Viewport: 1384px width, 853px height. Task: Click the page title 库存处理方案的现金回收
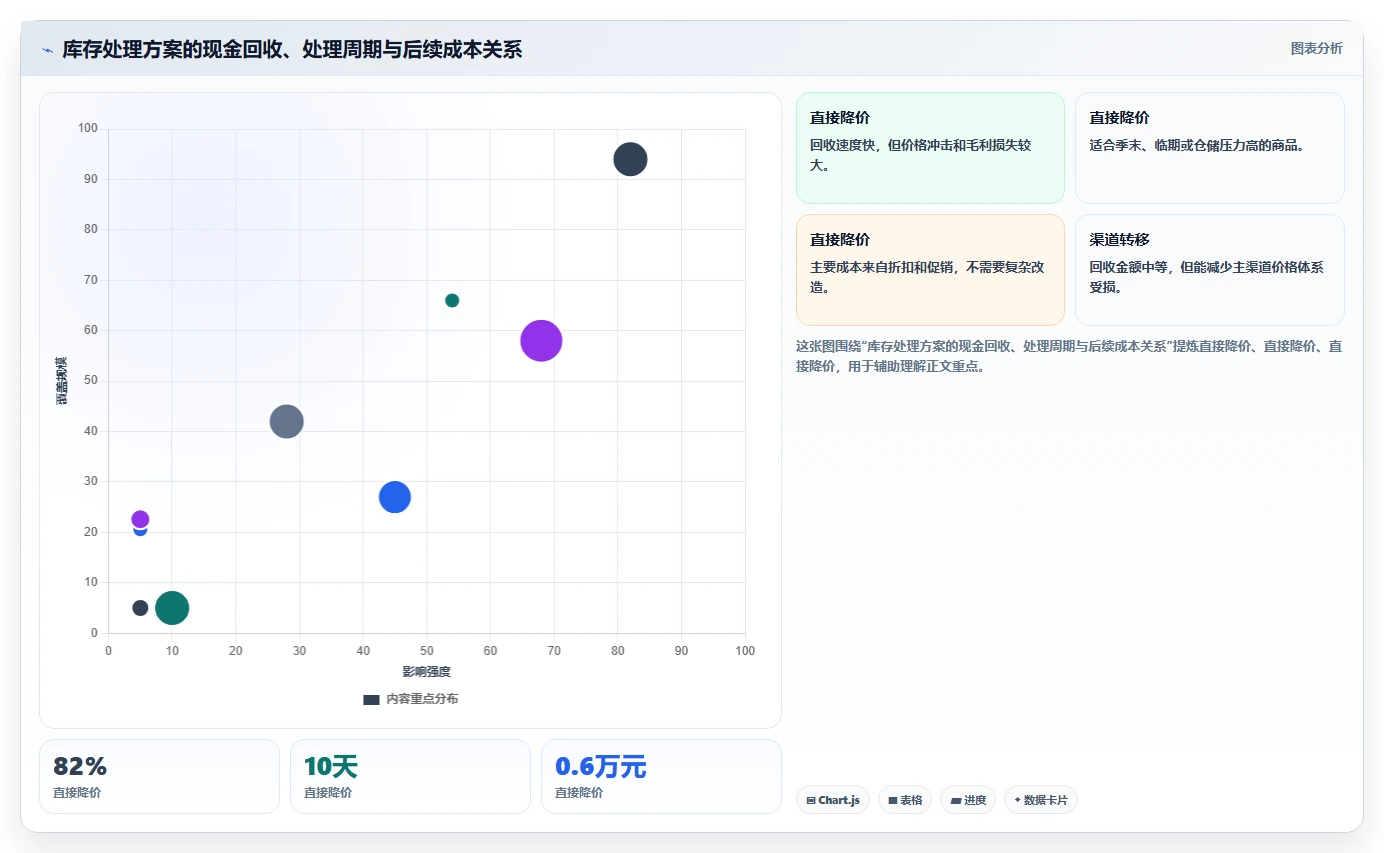coord(292,50)
